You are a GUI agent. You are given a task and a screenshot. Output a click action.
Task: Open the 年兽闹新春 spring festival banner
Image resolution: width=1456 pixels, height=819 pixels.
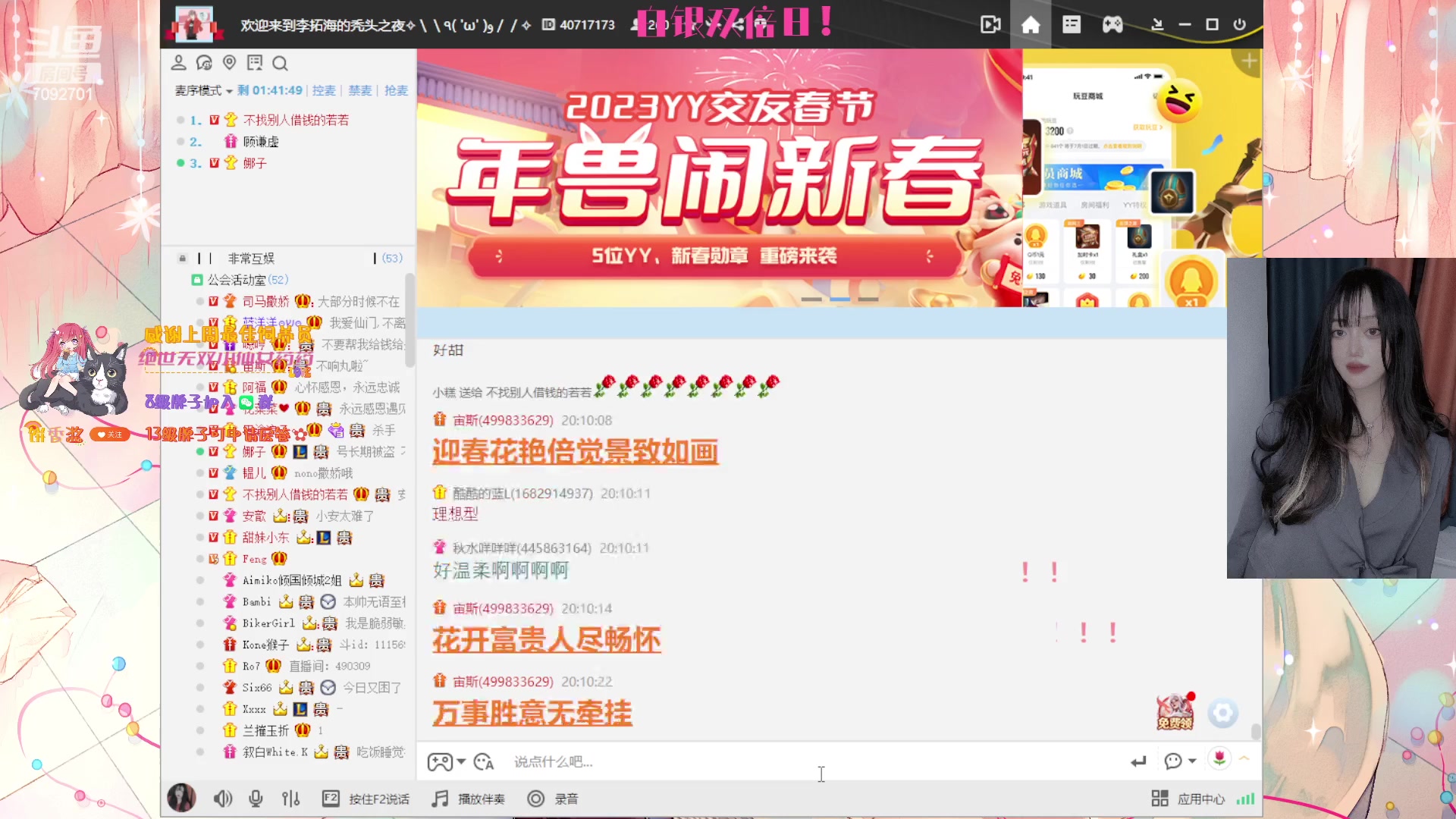pyautogui.click(x=719, y=178)
